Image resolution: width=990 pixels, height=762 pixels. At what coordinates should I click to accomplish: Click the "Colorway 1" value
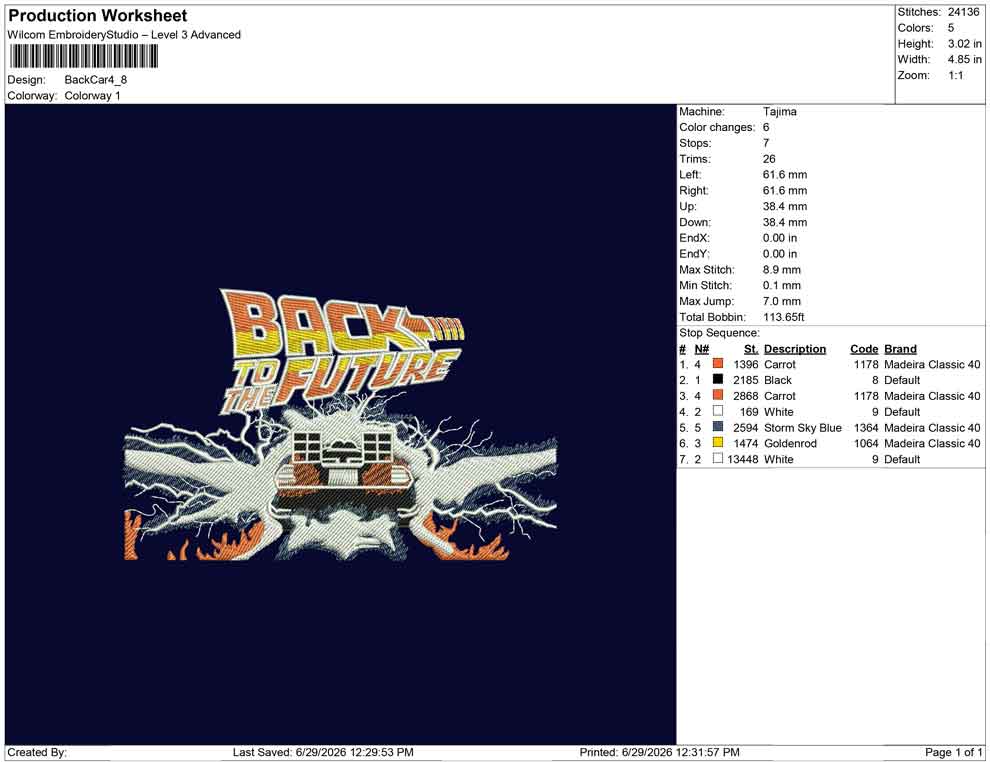92,96
